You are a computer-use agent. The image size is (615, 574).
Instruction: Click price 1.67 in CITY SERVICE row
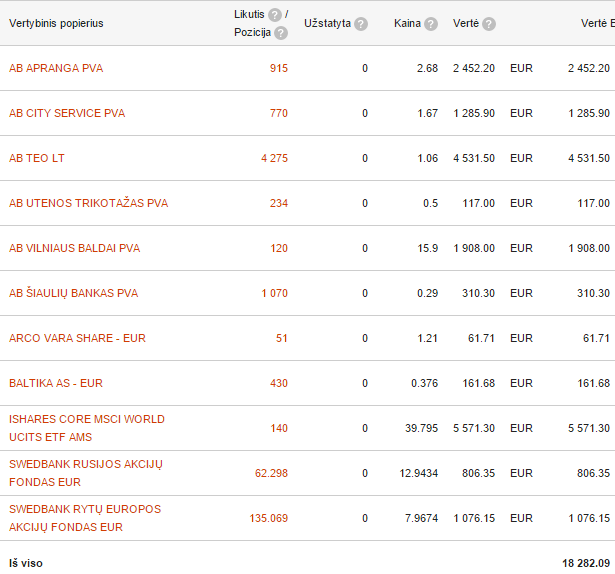point(428,113)
